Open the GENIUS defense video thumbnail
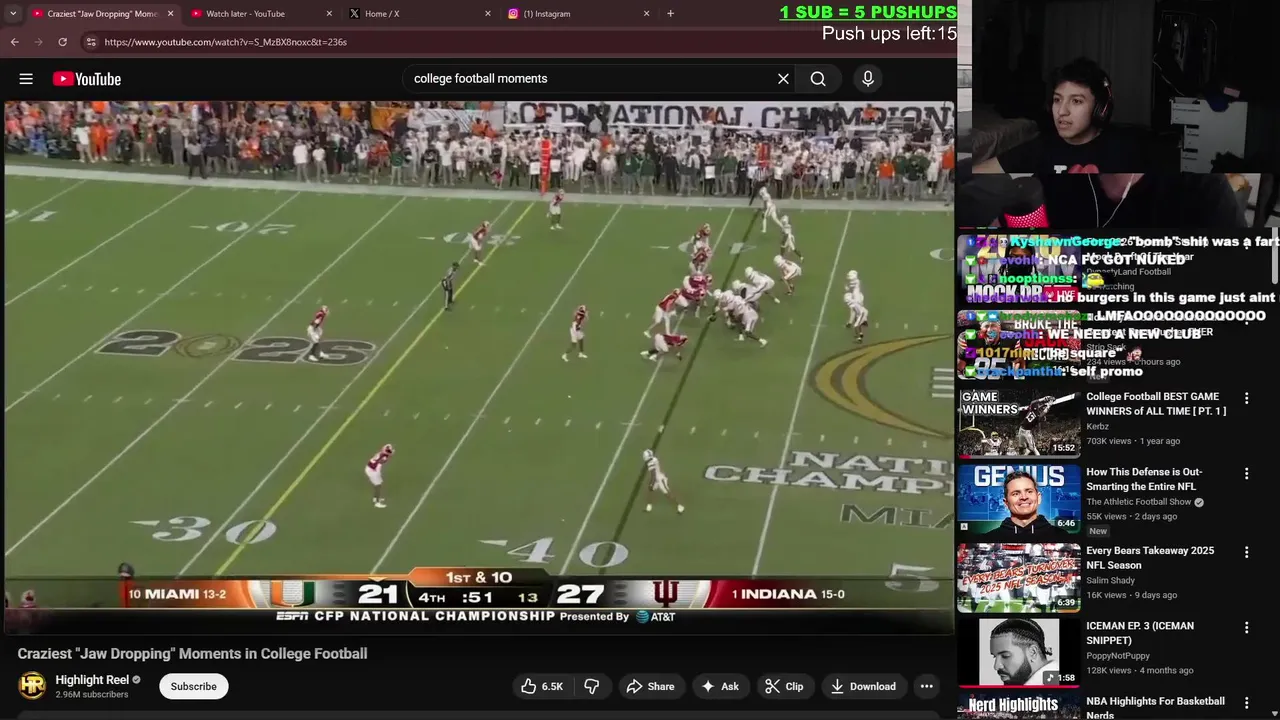 click(x=1019, y=498)
